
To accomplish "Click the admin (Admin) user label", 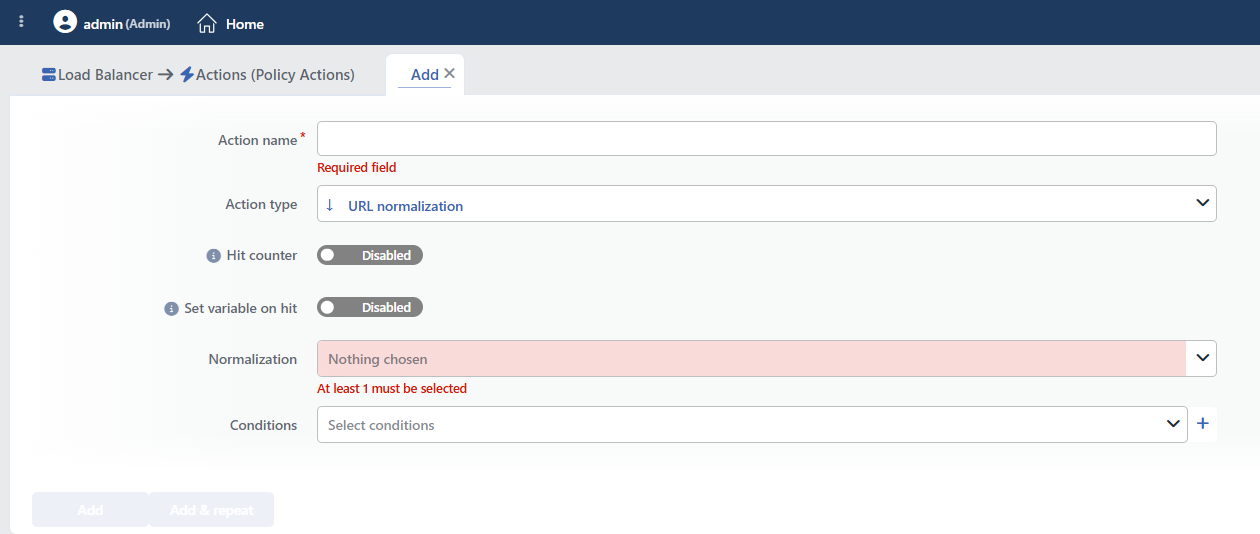I will [126, 23].
